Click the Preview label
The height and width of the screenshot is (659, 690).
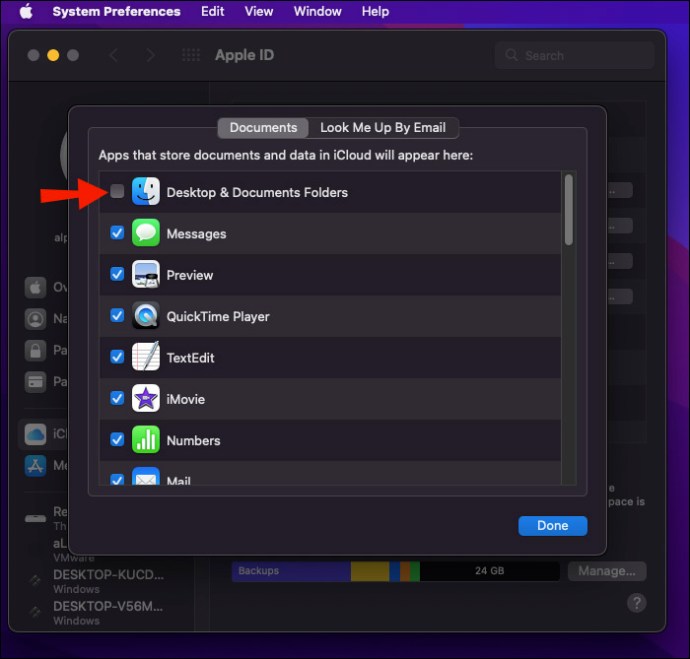(x=190, y=275)
